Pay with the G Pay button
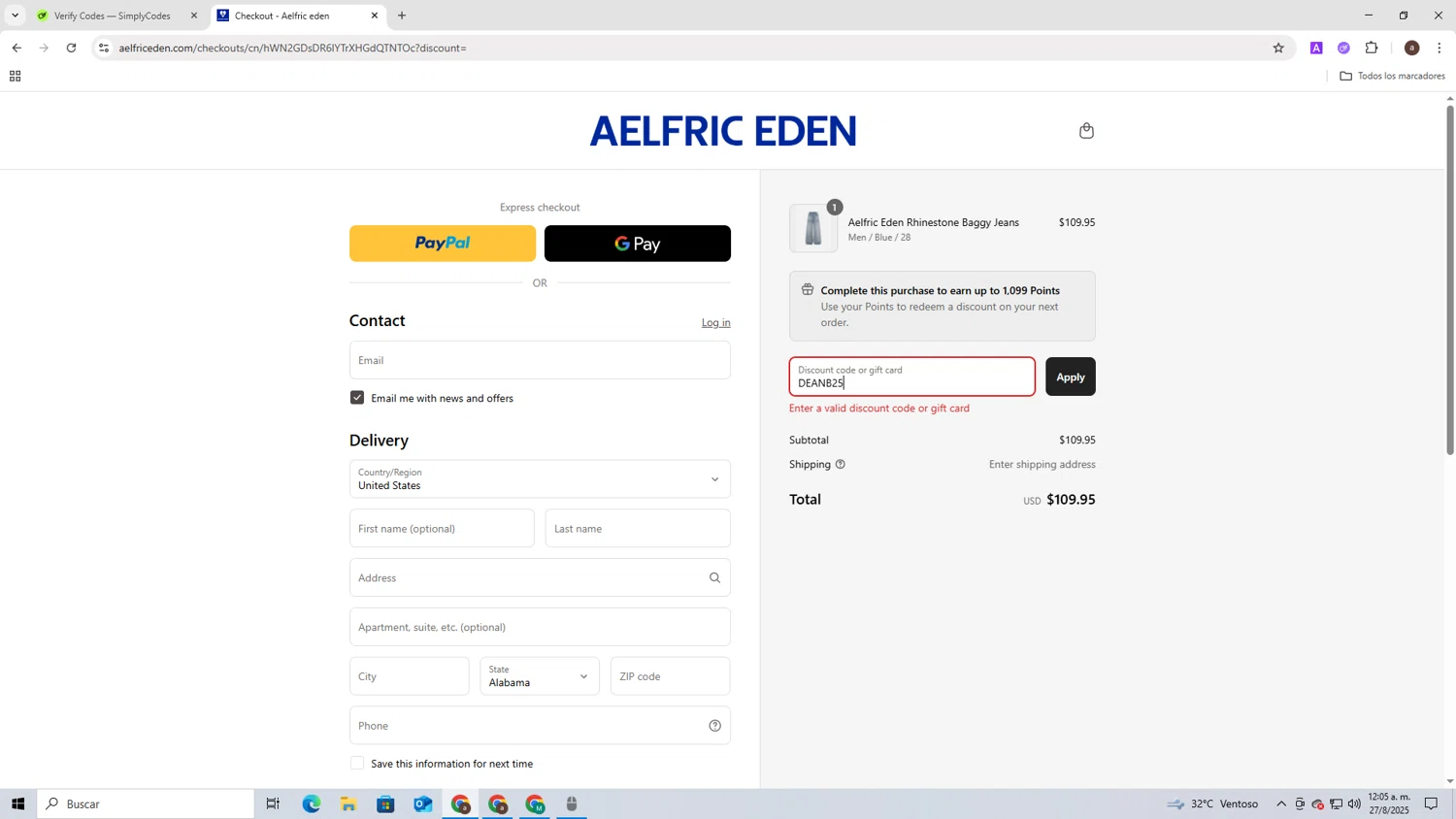 tap(638, 244)
